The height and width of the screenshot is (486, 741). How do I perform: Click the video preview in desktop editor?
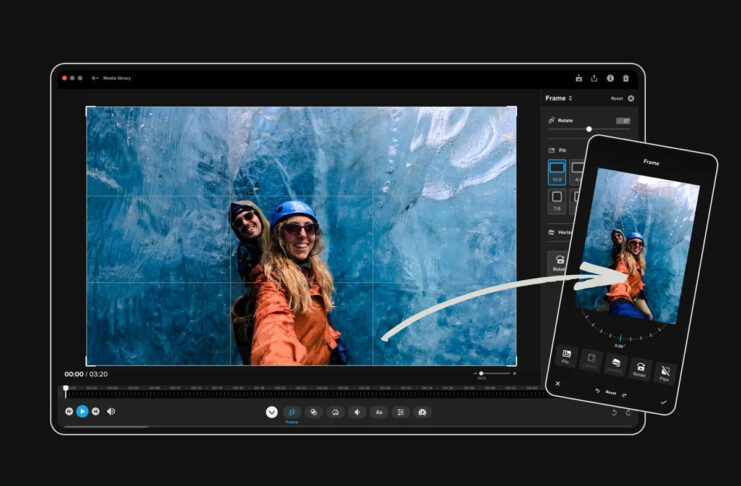(x=301, y=236)
